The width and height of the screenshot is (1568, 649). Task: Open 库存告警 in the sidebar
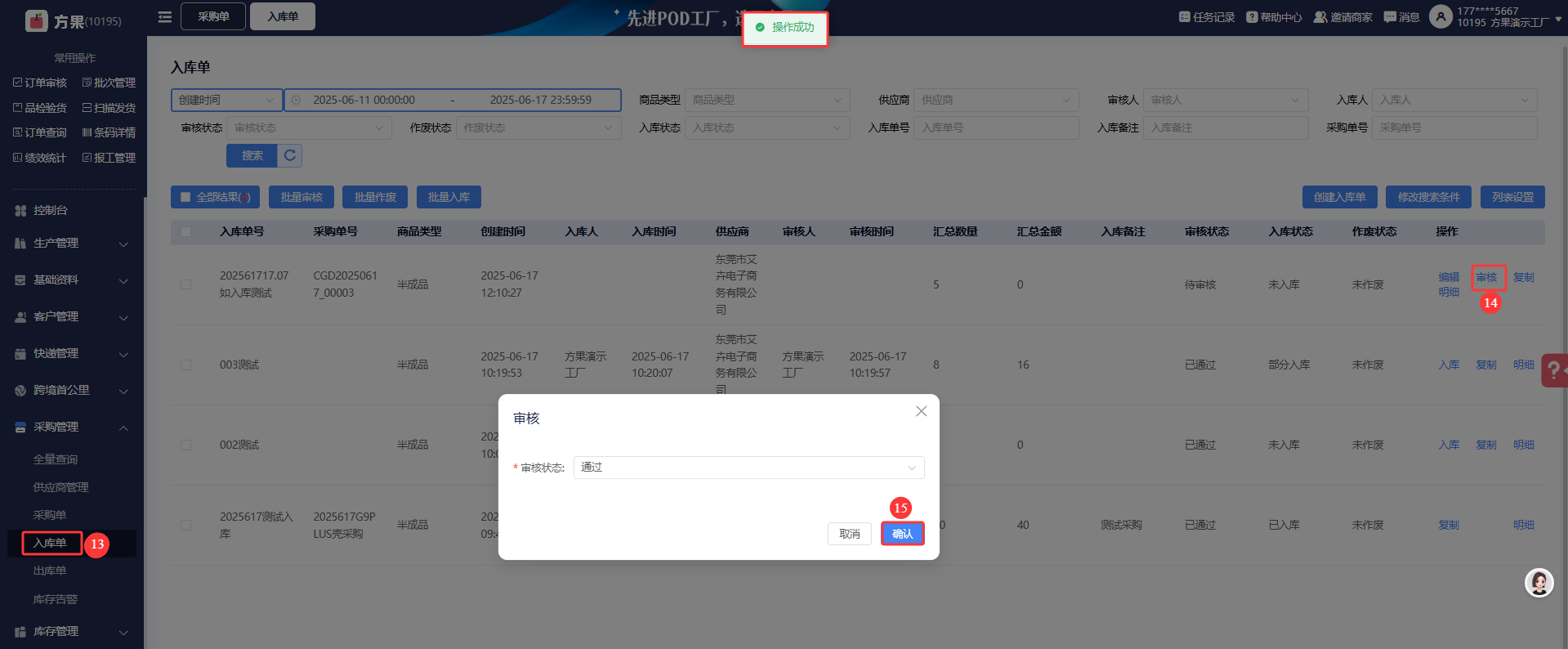(x=56, y=599)
